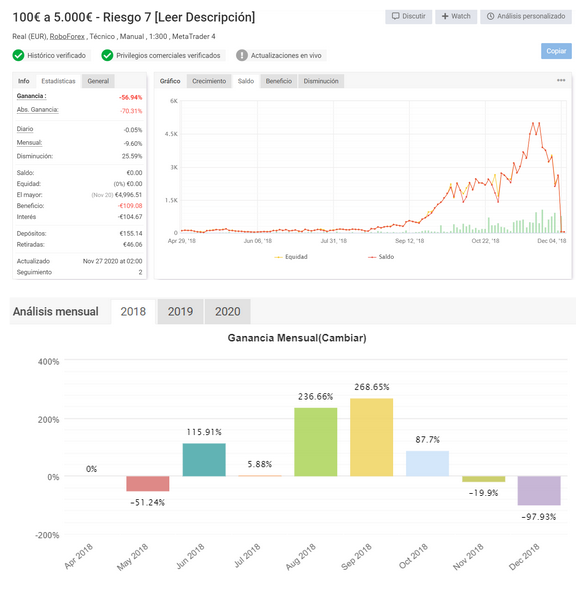Follow the RoboForex broker link
Image resolution: width=584 pixels, height=590 pixels.
point(67,36)
